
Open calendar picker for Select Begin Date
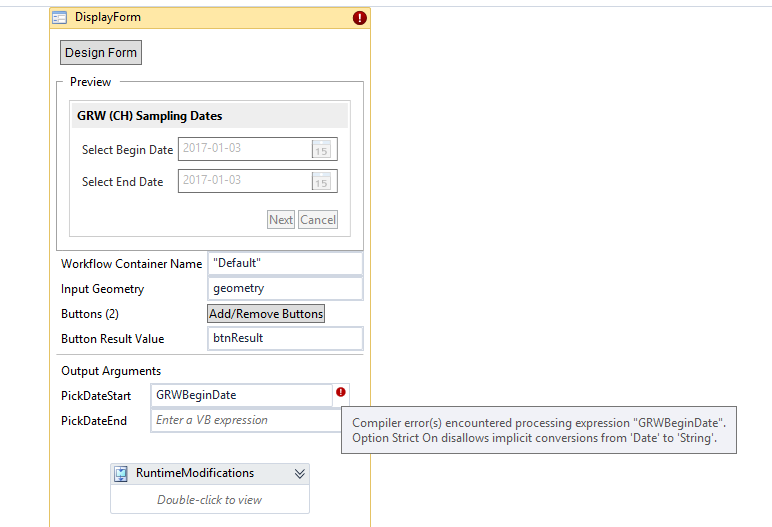(x=322, y=149)
